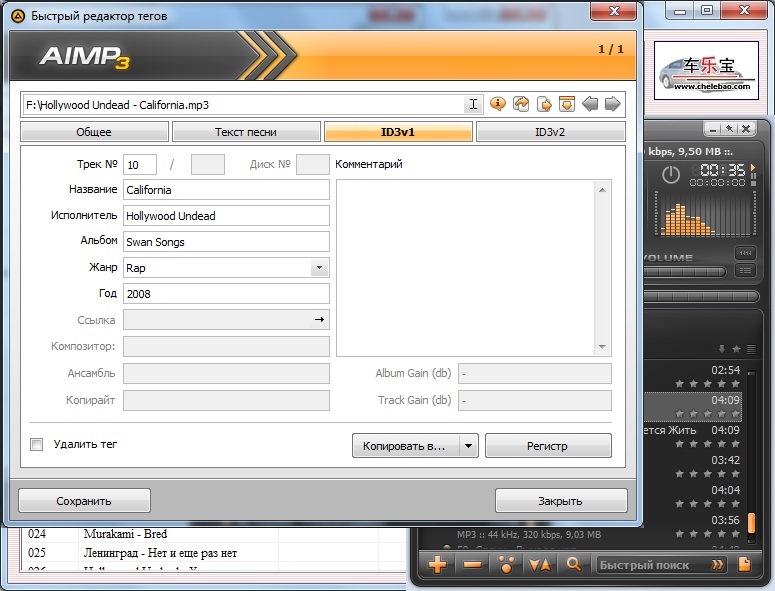Click the double-chevron in quick search box
Screen dimensions: 775x591
(x=717, y=565)
